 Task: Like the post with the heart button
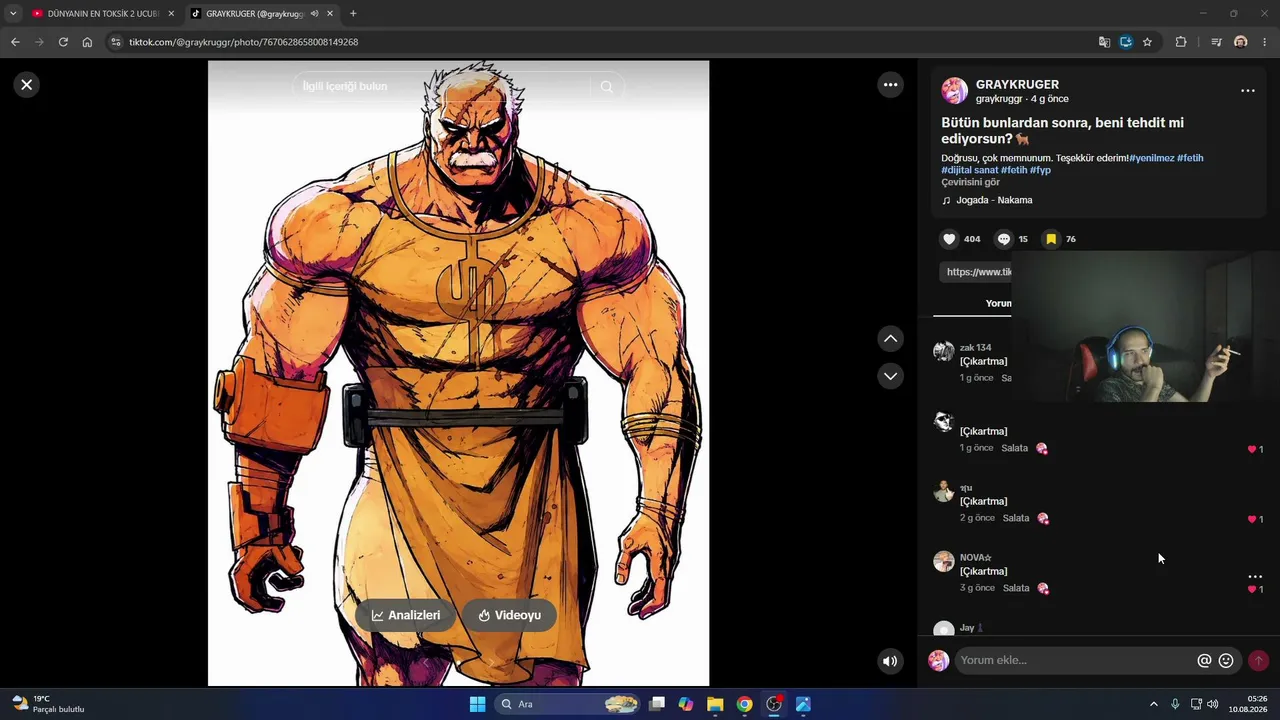[x=949, y=239]
